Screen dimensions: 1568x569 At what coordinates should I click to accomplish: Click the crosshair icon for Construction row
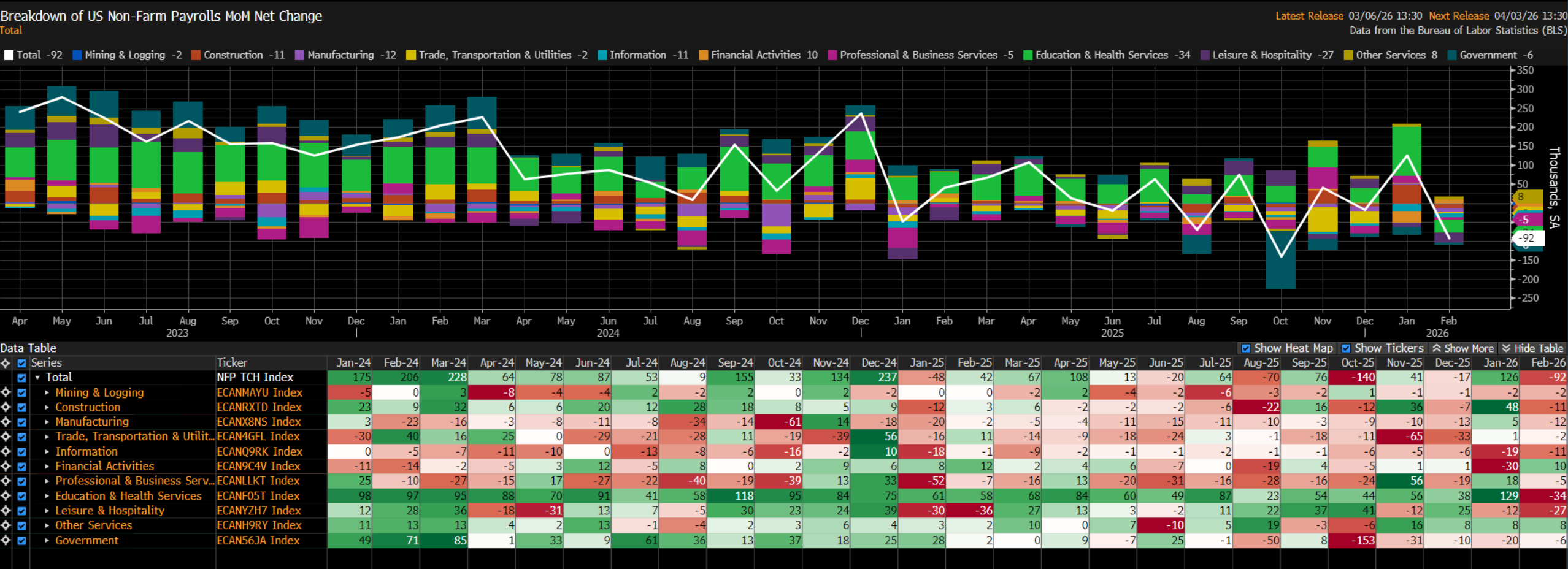[6, 407]
